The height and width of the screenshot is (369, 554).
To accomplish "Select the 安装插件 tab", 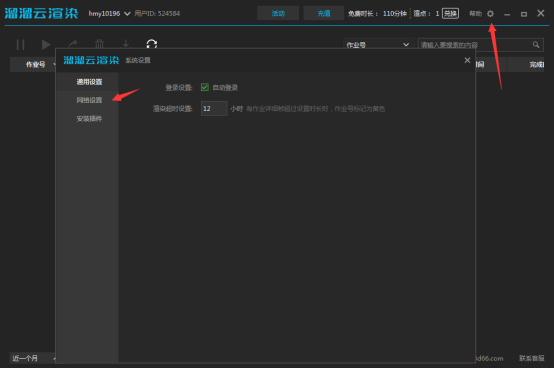I will coord(89,119).
